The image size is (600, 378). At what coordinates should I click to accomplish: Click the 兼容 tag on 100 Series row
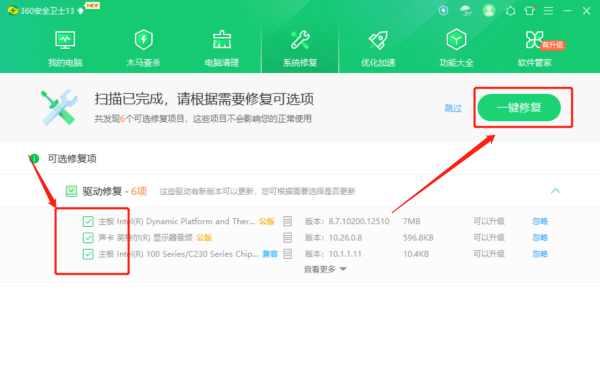[270, 254]
